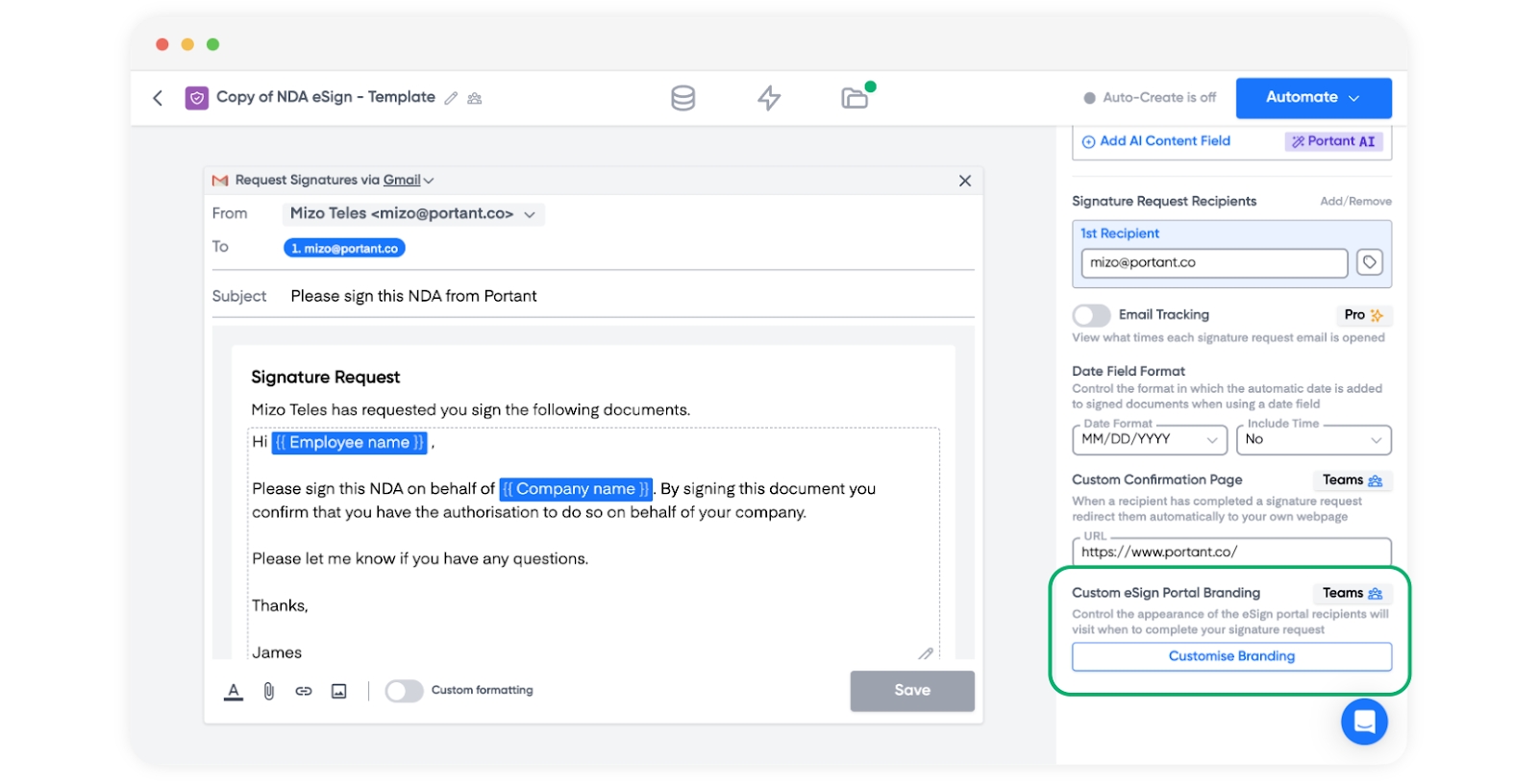Click the insert link icon

tap(304, 691)
